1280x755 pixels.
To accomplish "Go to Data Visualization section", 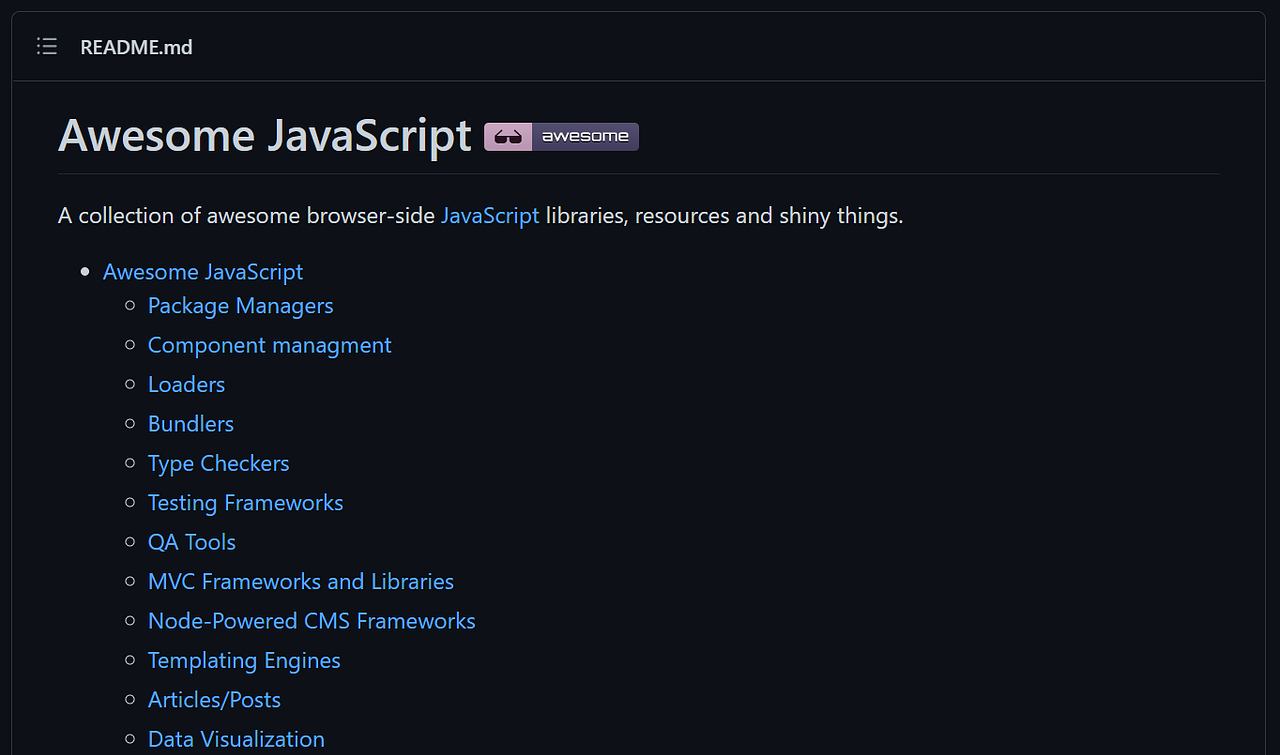I will pyautogui.click(x=236, y=739).
